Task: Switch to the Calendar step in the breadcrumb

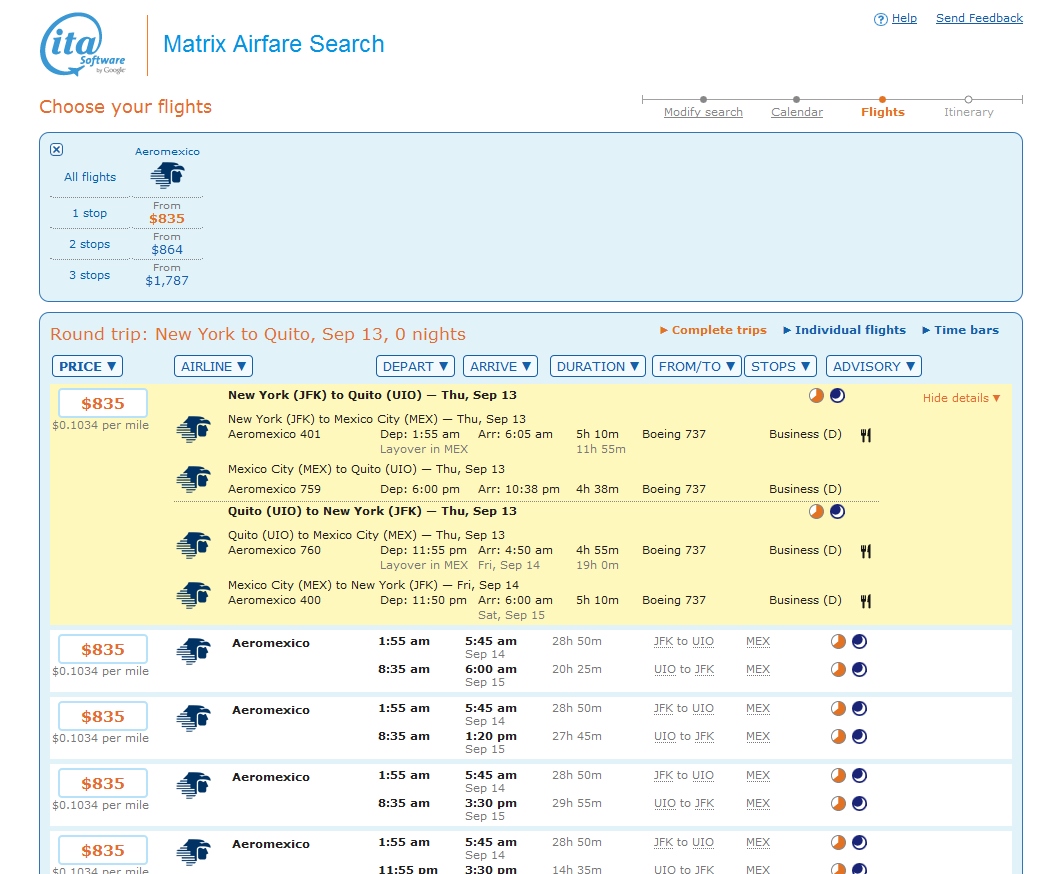Action: (x=796, y=112)
